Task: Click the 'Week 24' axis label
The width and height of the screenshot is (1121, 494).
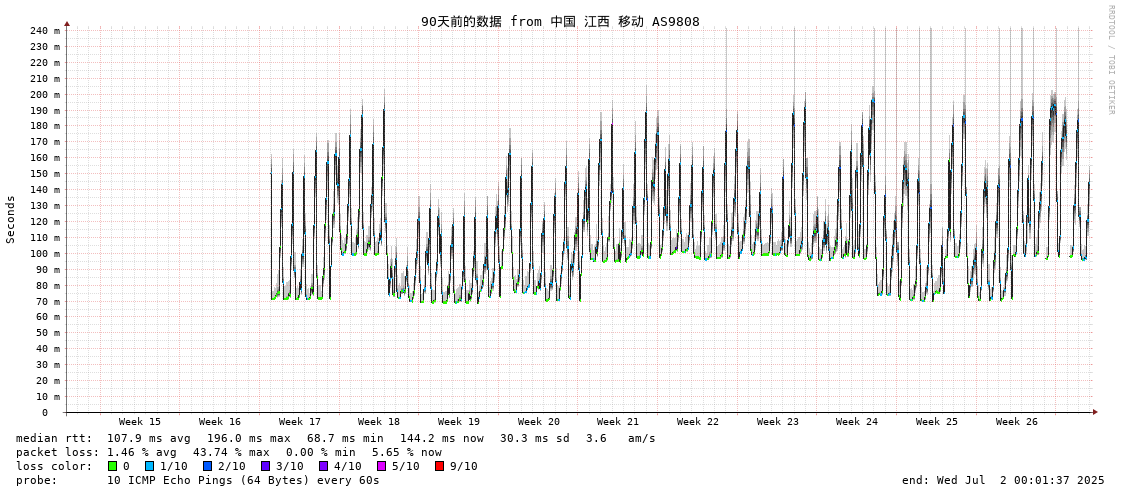Action: pos(856,422)
